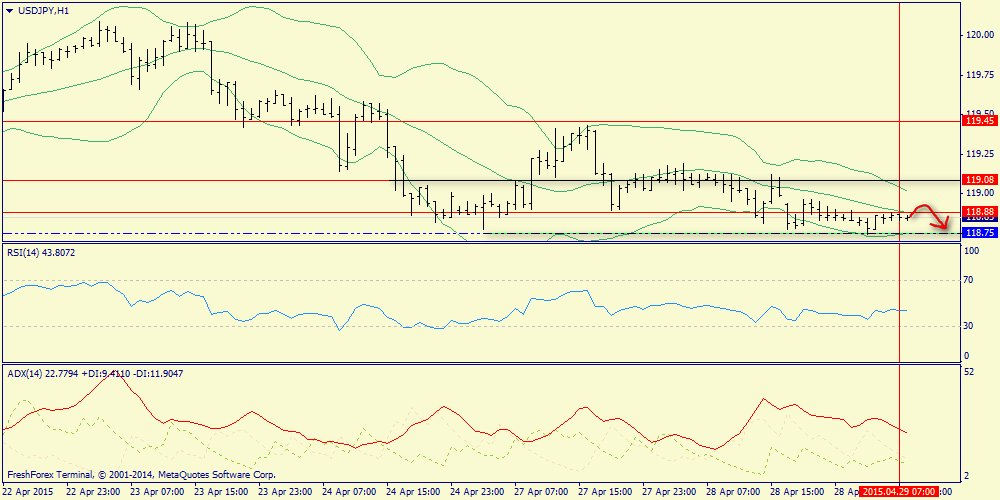1000x500 pixels.
Task: Click the RSI scale value 100
Action: (x=972, y=252)
